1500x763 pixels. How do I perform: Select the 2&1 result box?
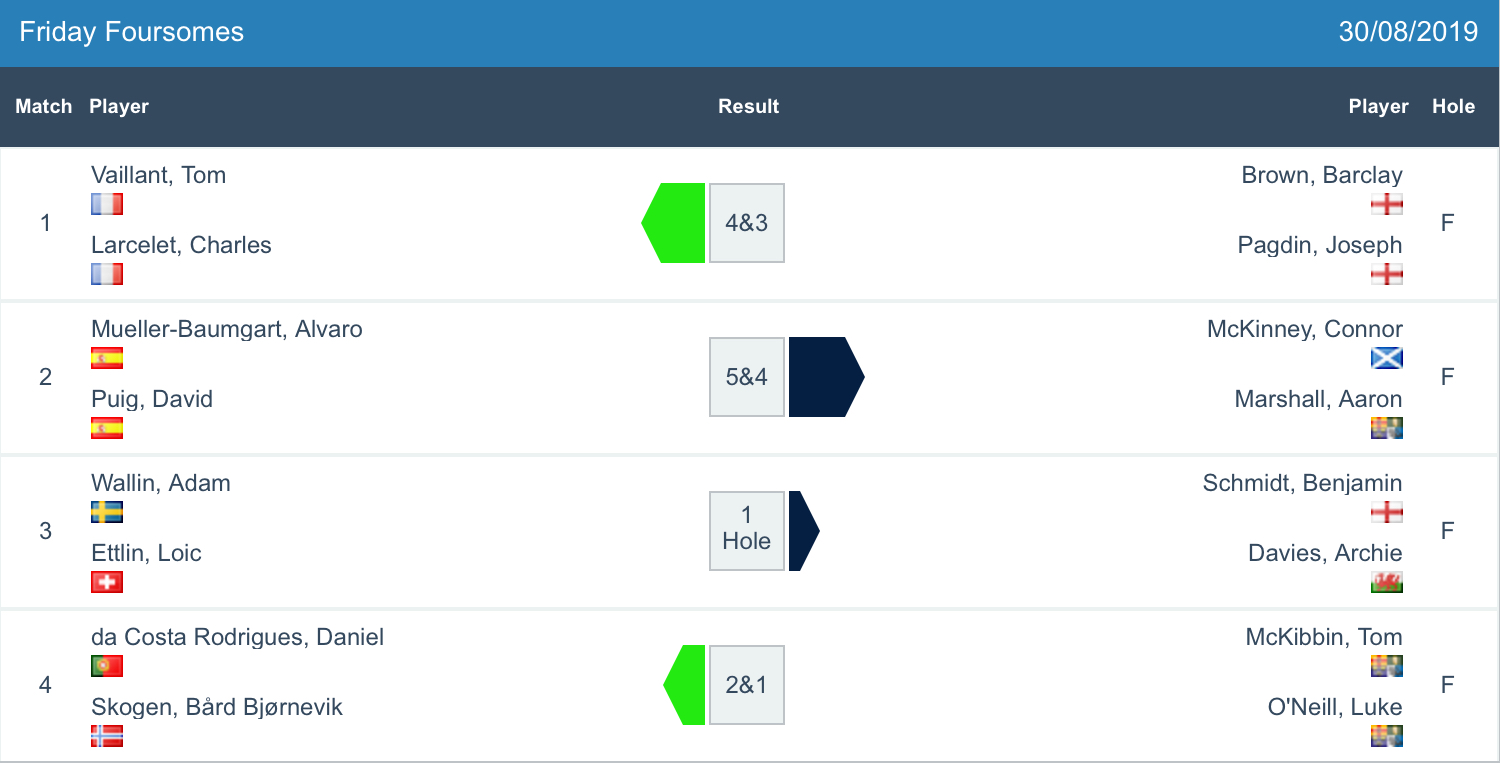(x=747, y=685)
